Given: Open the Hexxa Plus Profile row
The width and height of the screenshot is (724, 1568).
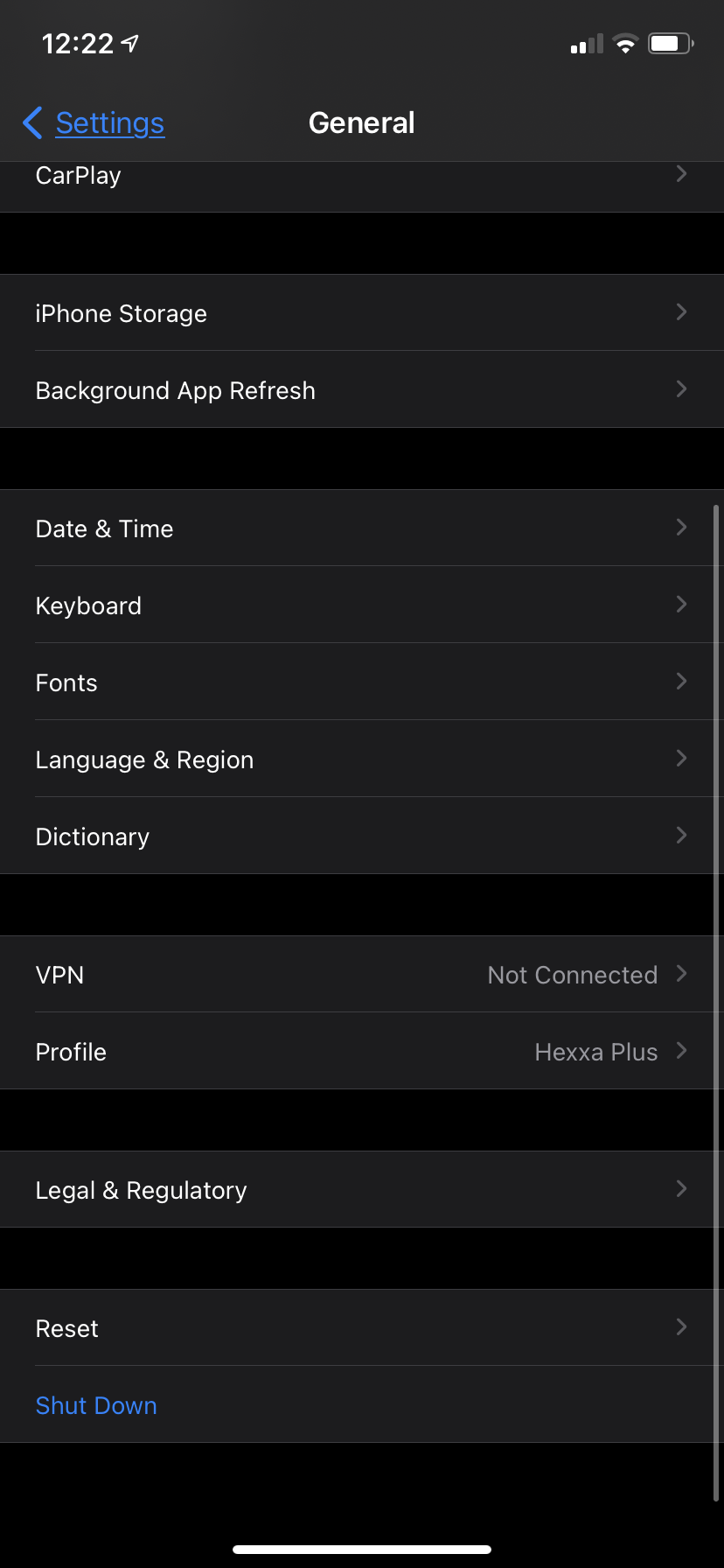Looking at the screenshot, I should (361, 1052).
